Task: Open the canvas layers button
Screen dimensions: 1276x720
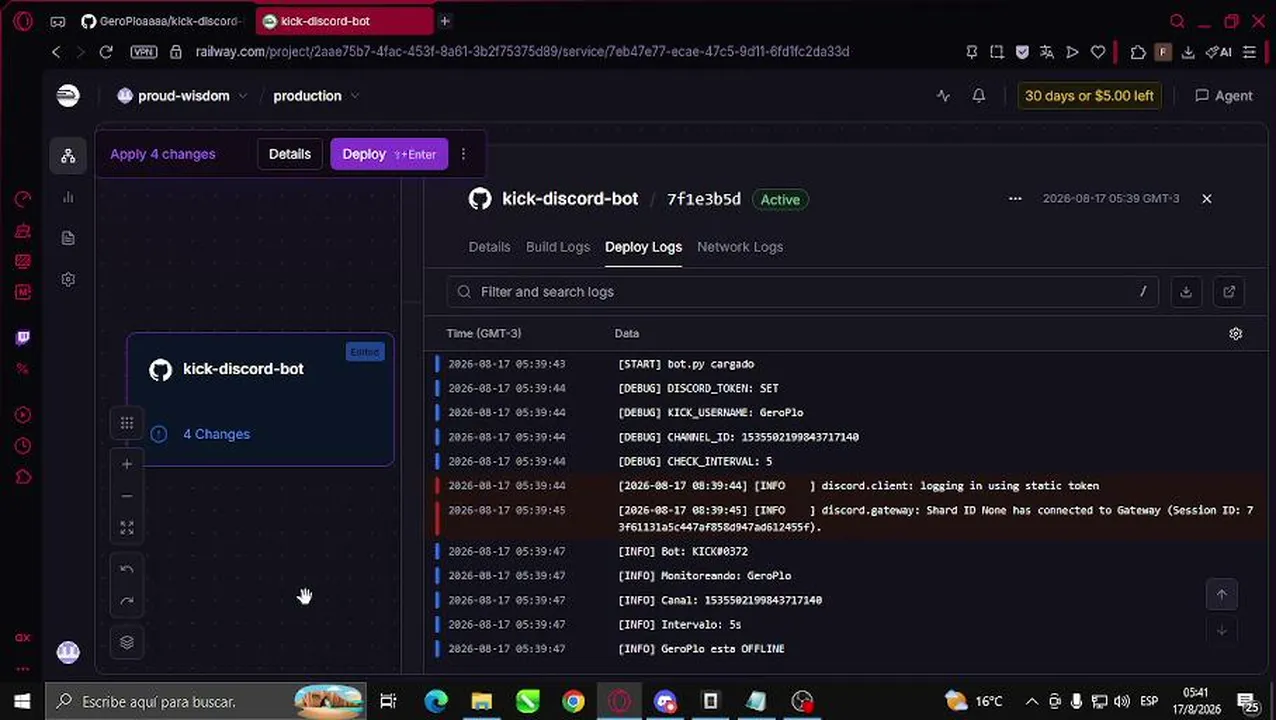Action: click(127, 642)
